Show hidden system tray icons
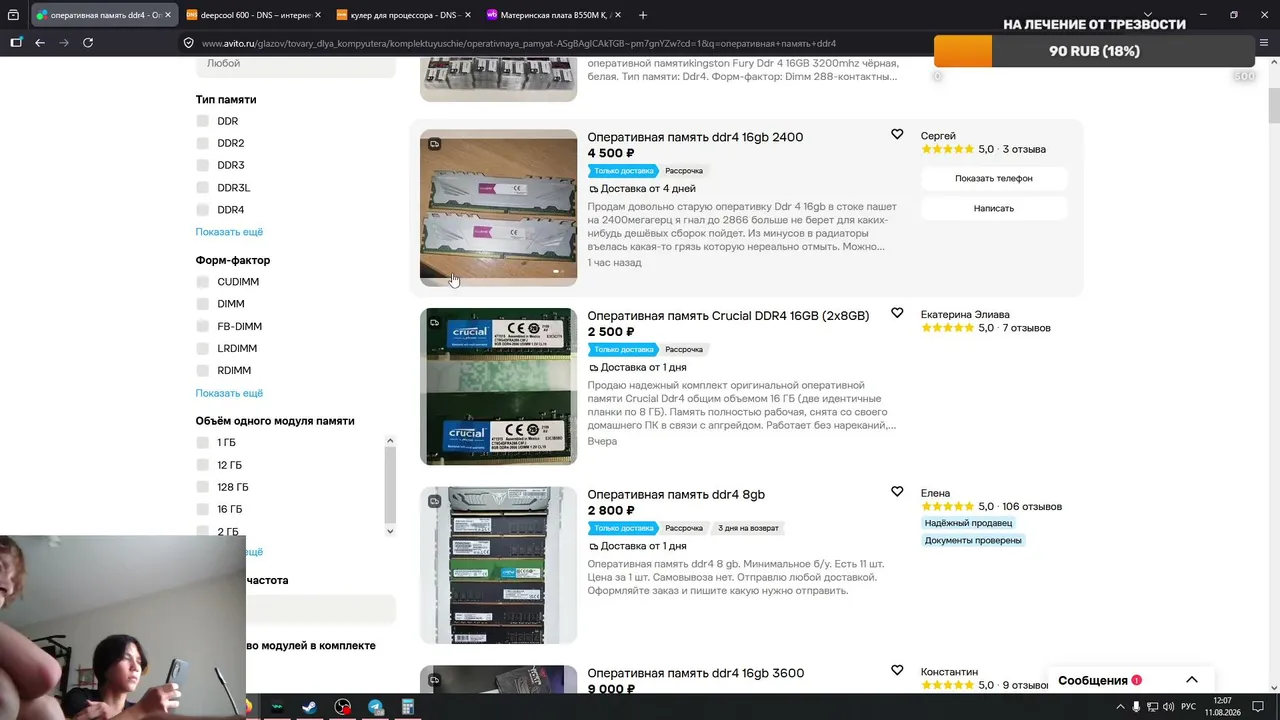 click(x=1120, y=707)
